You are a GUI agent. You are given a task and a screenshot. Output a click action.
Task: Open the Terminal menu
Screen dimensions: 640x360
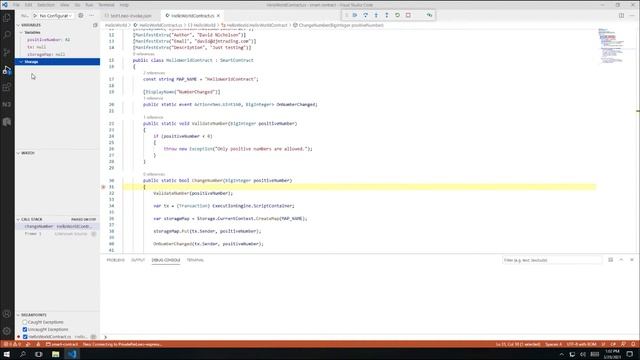point(107,5)
